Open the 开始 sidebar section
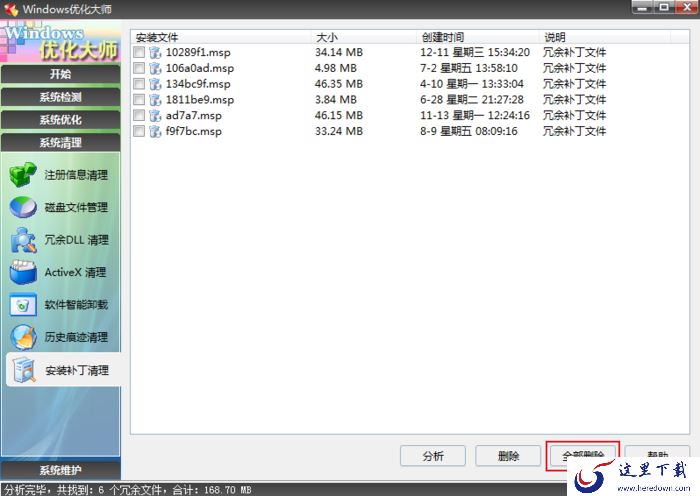Image resolution: width=700 pixels, height=496 pixels. coord(60,74)
